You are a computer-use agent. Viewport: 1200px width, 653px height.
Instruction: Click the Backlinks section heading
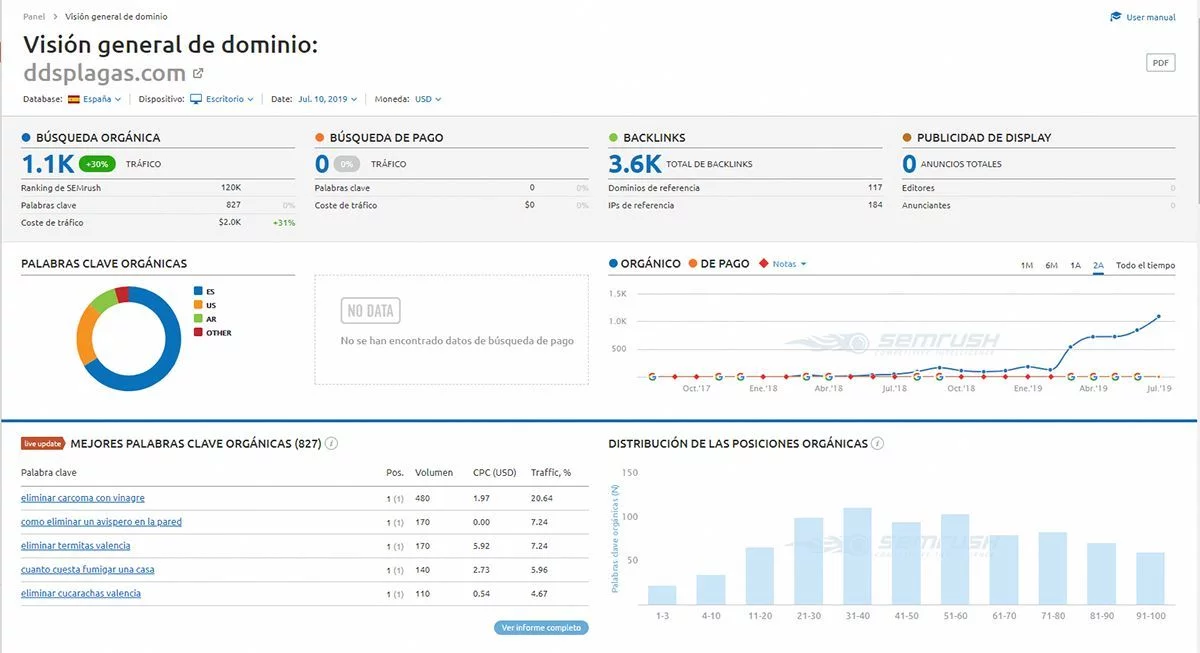[x=654, y=138]
